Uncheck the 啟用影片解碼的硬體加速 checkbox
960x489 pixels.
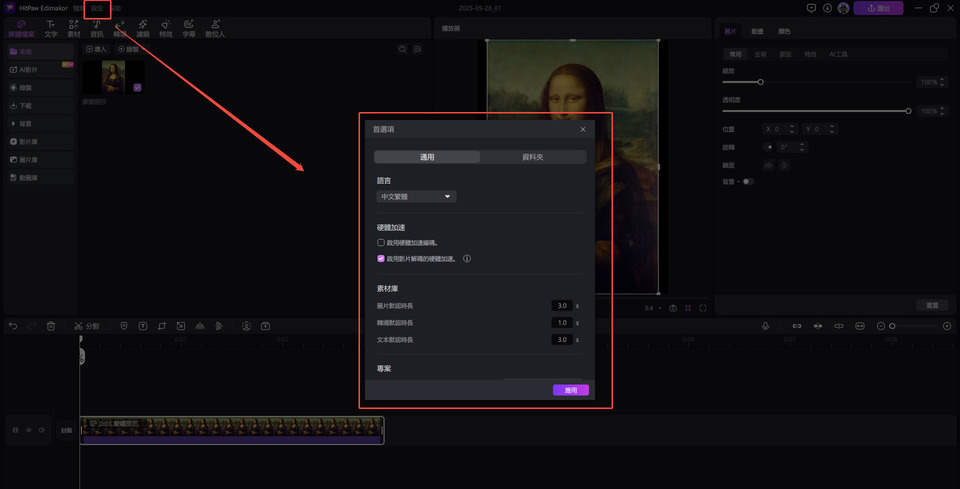pyautogui.click(x=381, y=259)
